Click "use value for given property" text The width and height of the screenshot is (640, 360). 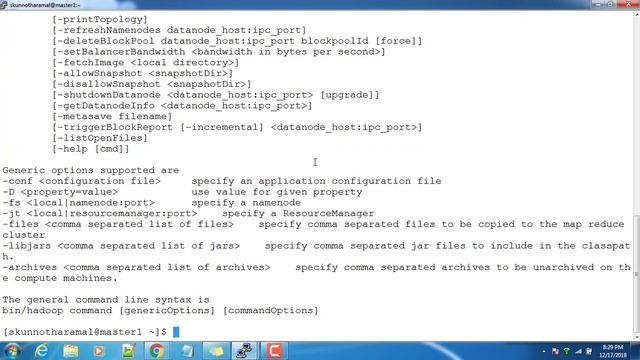point(277,192)
